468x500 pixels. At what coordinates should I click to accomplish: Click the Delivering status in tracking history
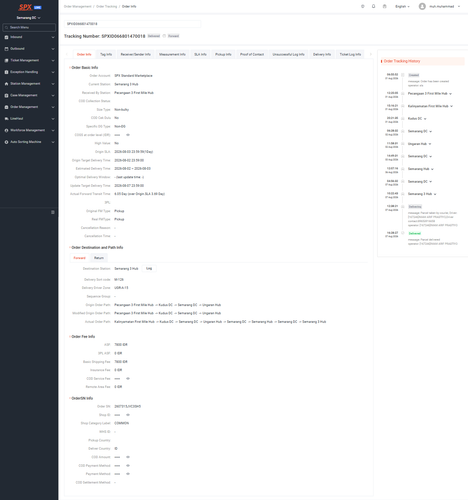[x=415, y=207]
